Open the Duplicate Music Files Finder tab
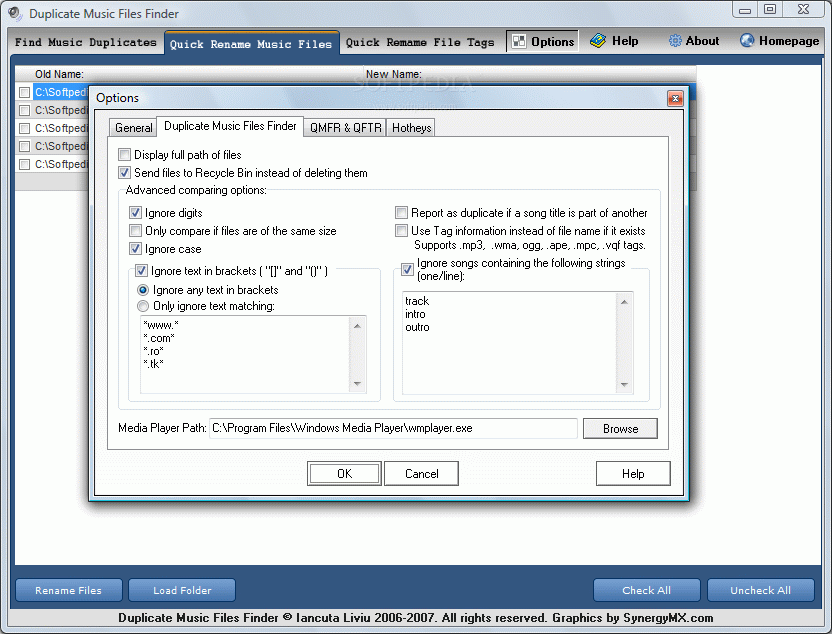The height and width of the screenshot is (634, 832). (x=230, y=126)
